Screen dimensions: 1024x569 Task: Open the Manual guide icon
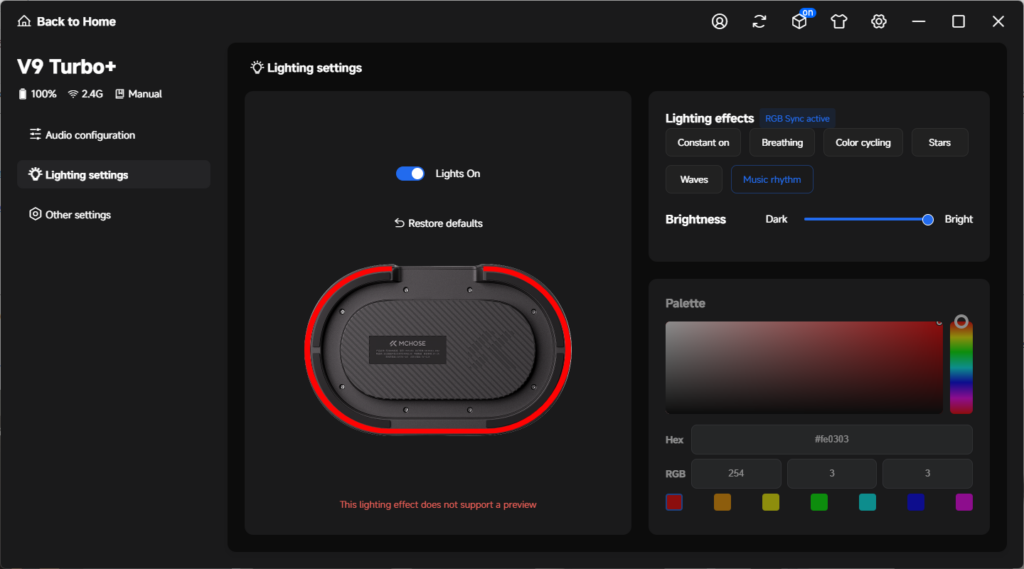coord(120,94)
